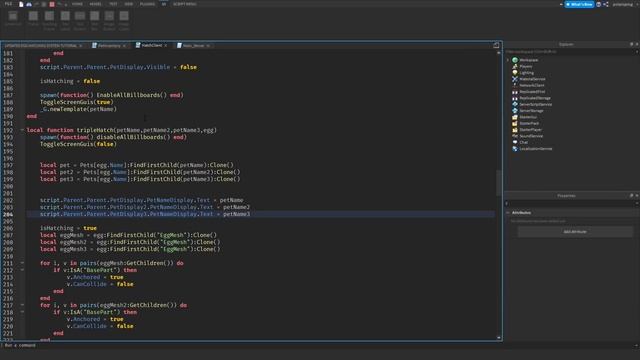Click the SoundService icon in Explorer

[515, 136]
